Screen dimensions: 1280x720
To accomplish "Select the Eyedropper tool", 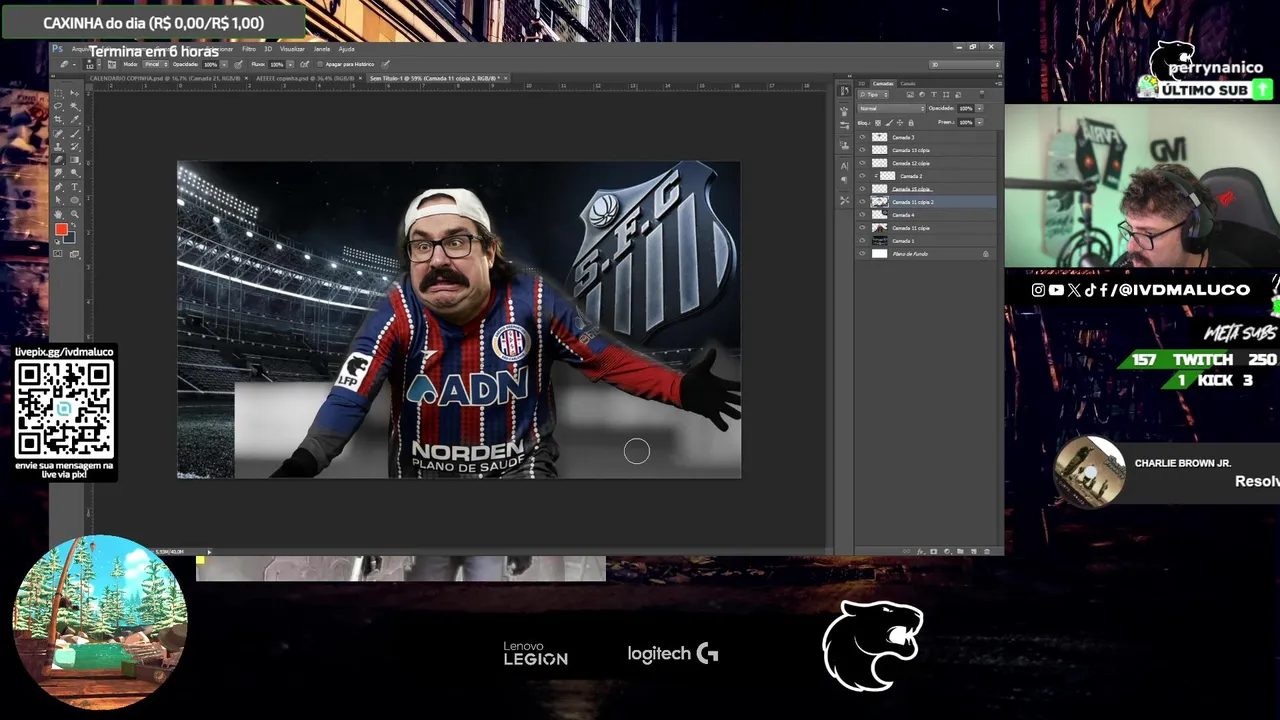I will pos(75,120).
